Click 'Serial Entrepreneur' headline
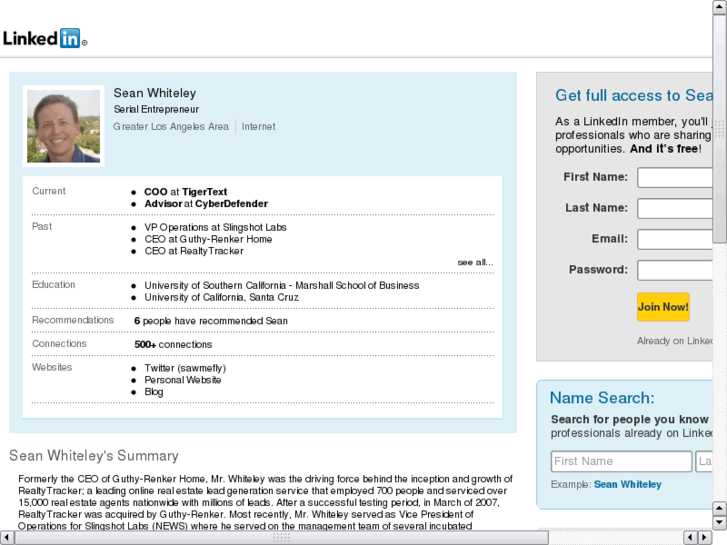The width and height of the screenshot is (727, 545). pos(156,109)
